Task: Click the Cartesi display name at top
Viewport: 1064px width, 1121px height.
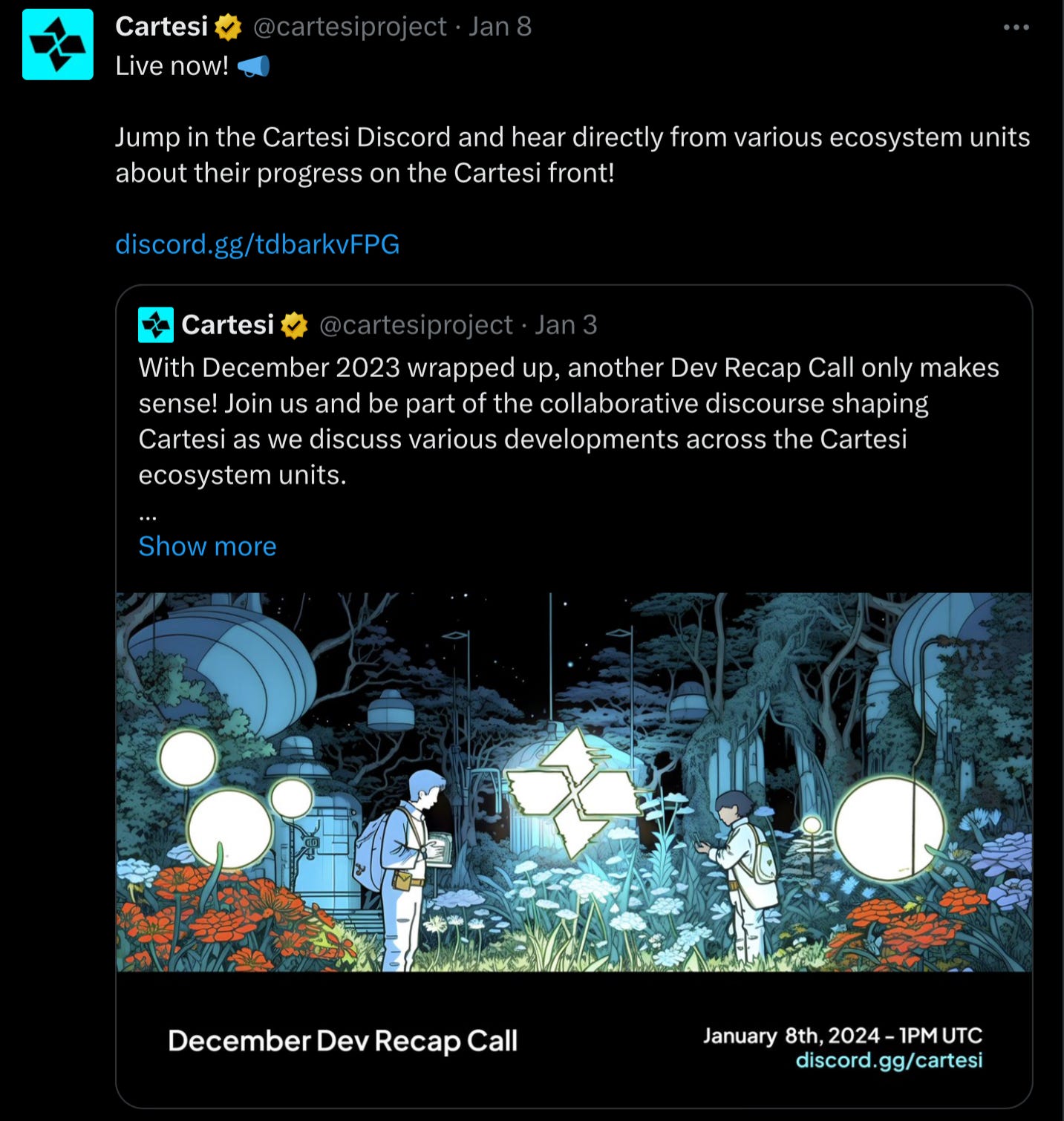Action: pos(162,27)
